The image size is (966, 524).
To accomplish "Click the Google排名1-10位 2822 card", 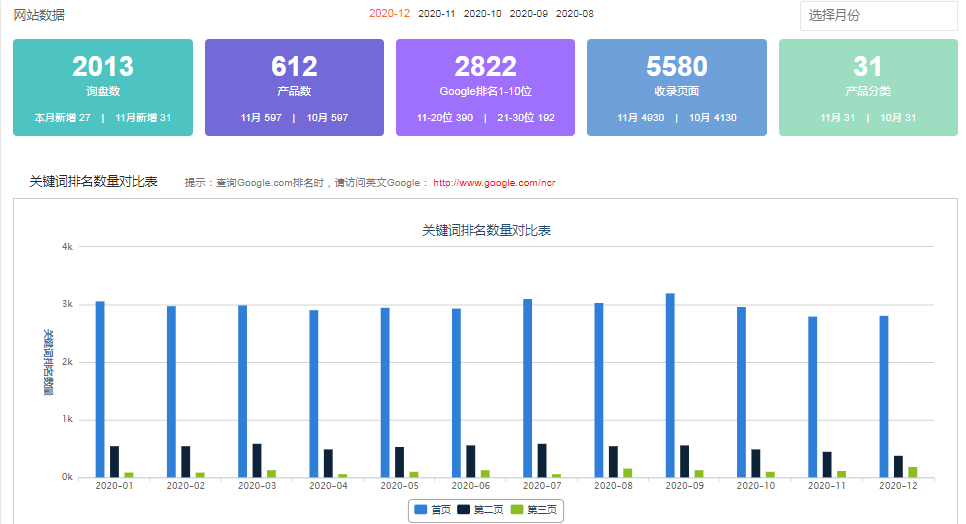I will coord(485,88).
